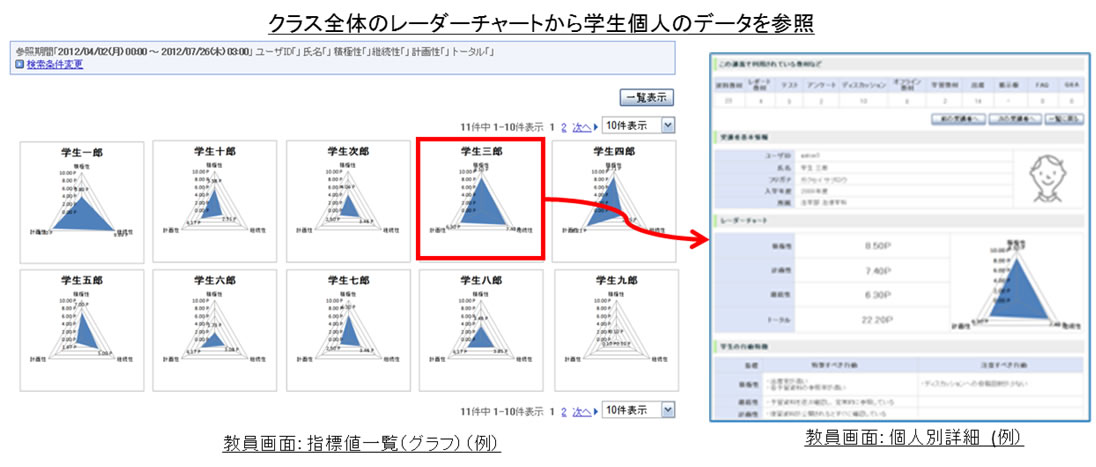Open the top 10件表示 dropdown

637,126
